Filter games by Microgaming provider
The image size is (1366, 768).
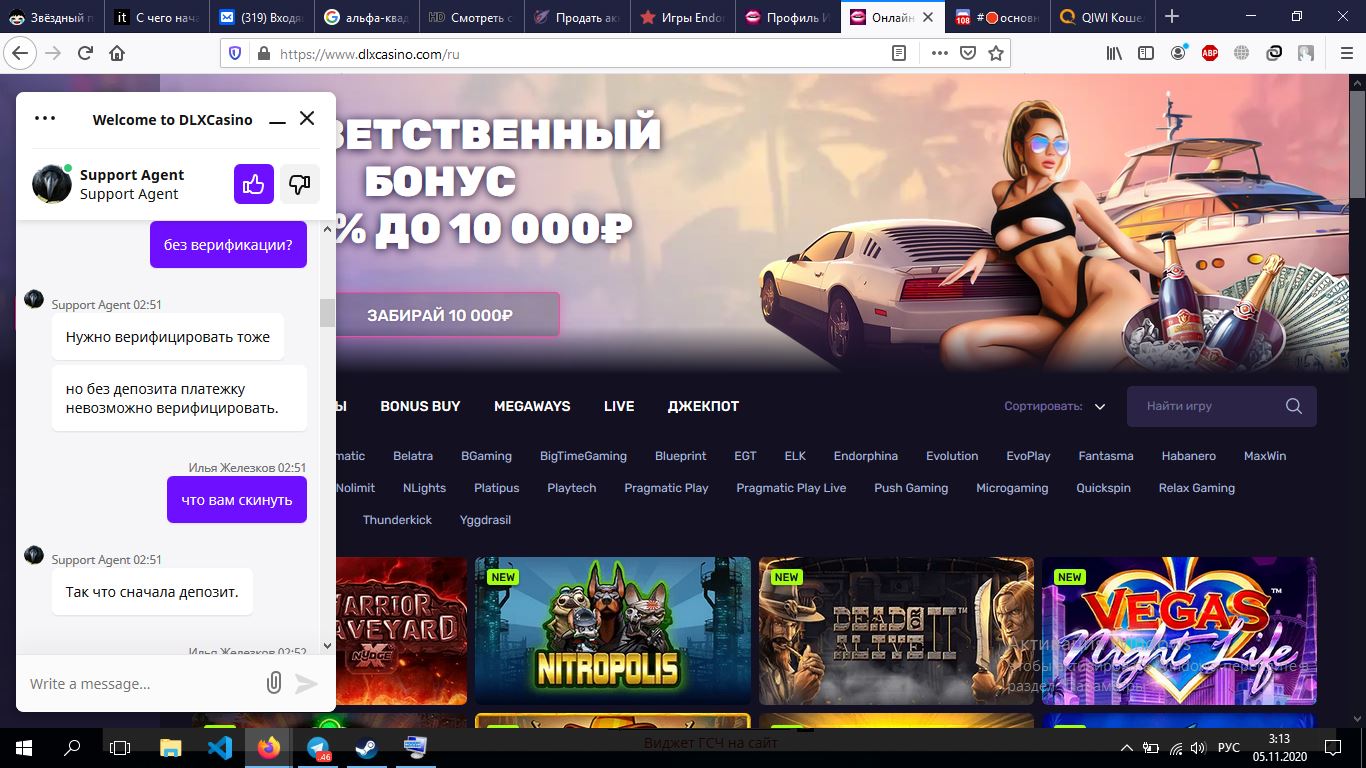pos(1012,488)
